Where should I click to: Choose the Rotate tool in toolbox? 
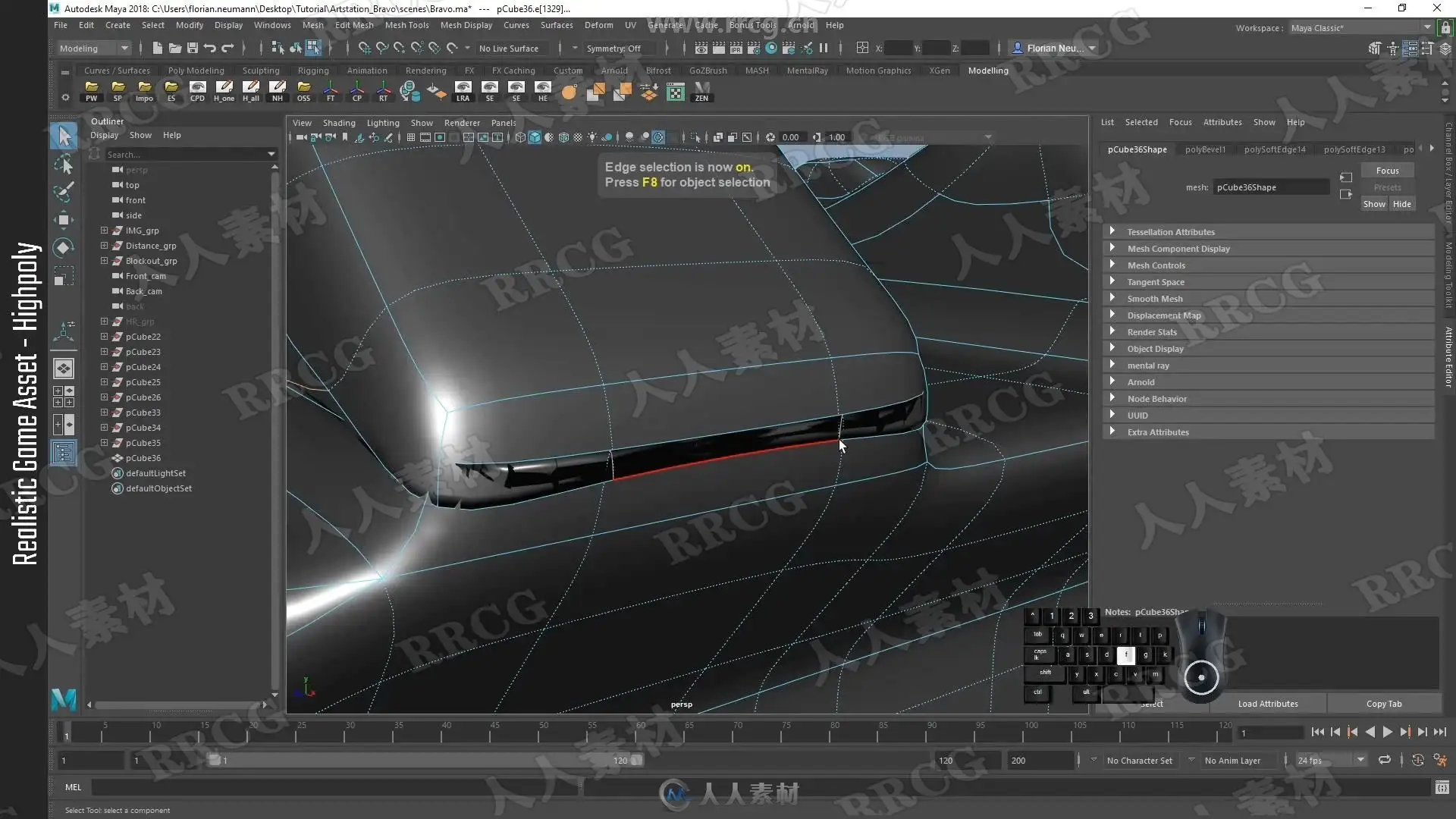click(64, 248)
